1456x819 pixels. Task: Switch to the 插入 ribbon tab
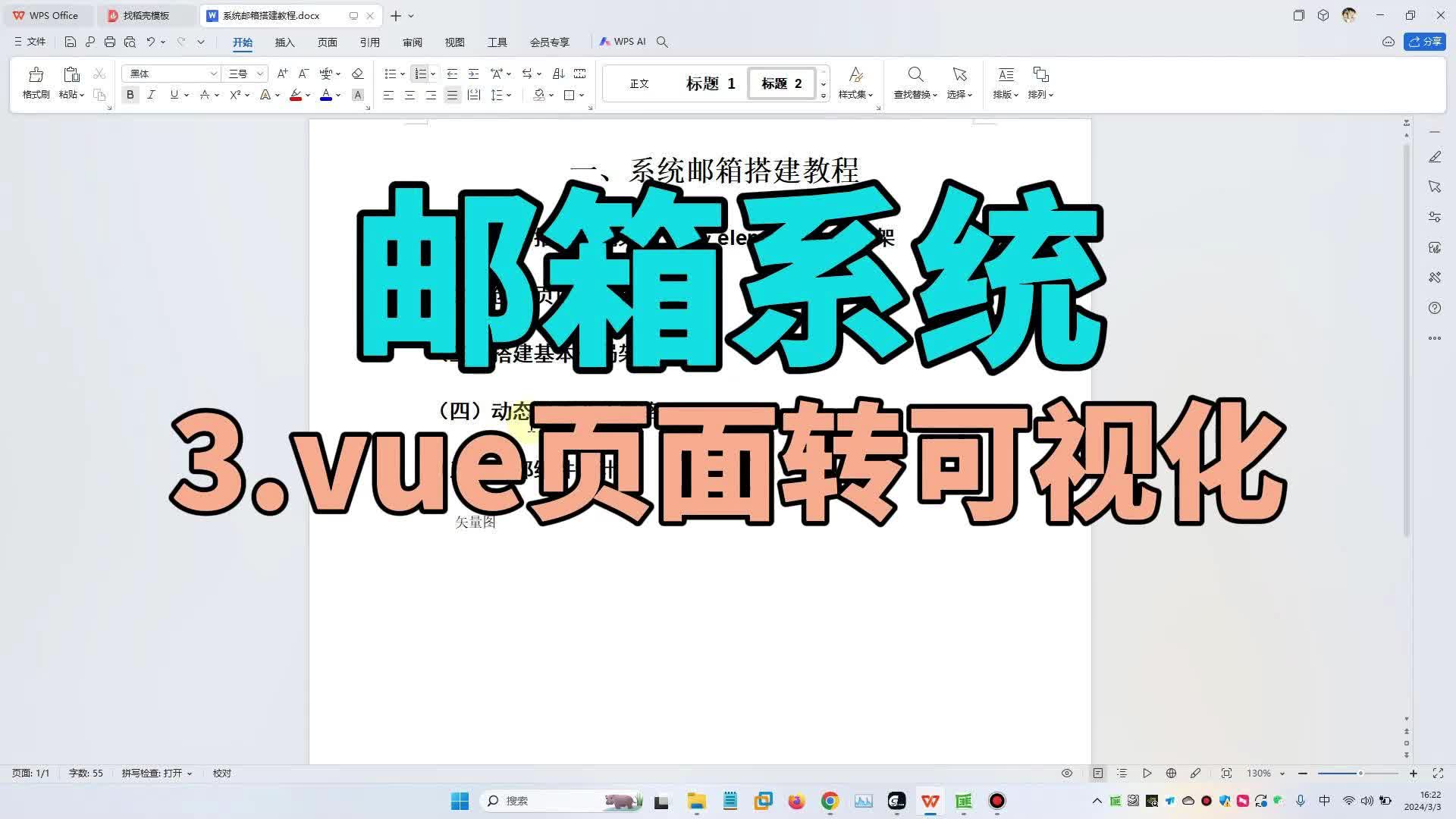(284, 42)
